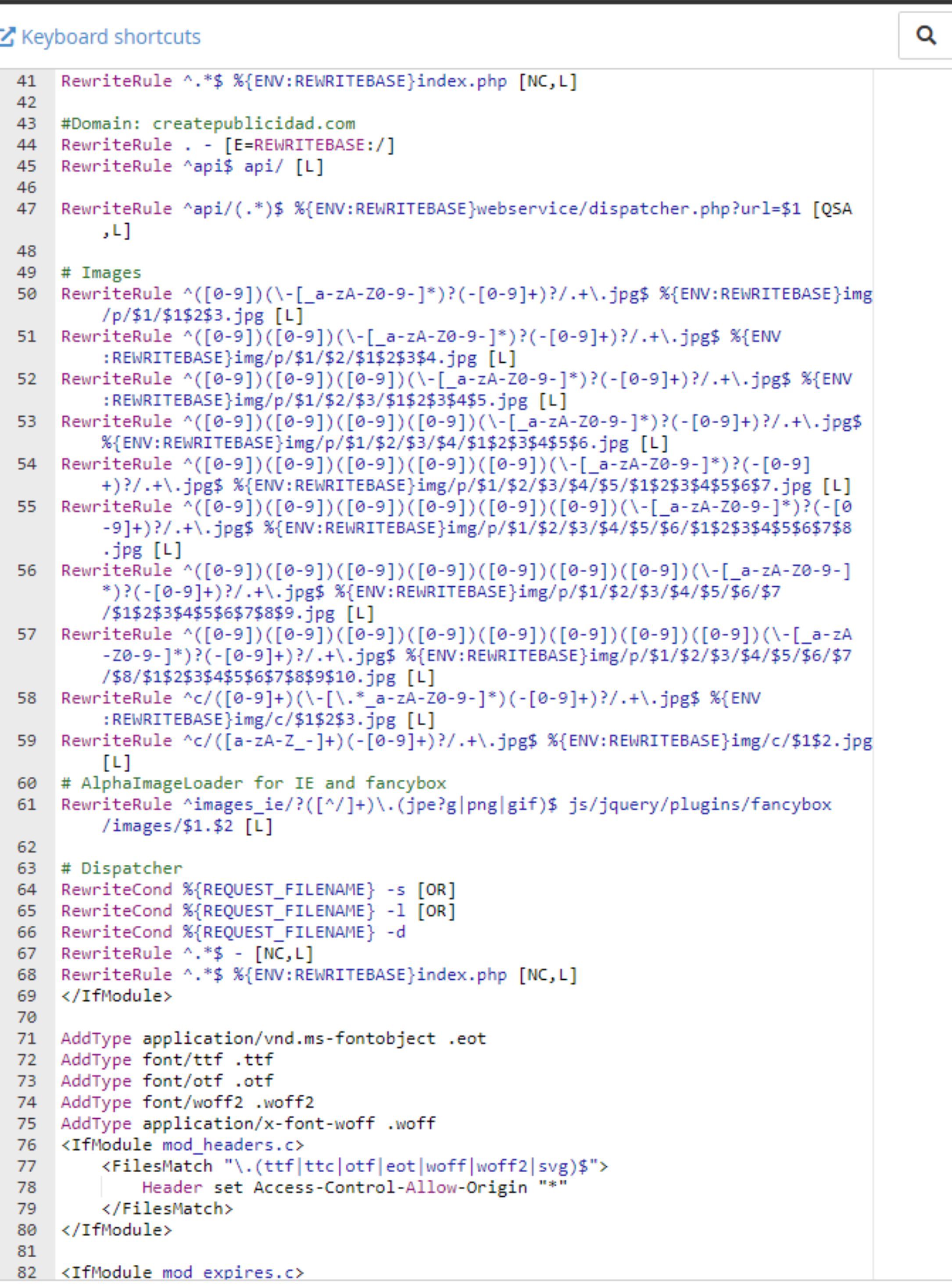This screenshot has width=952, height=1288.
Task: Click '<IfModule mod_headers.c>' line
Action: [x=182, y=1146]
